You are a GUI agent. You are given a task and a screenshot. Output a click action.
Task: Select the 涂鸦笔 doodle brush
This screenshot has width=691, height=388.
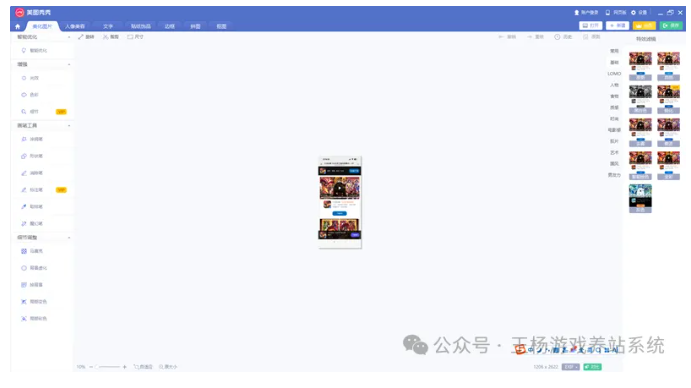tap(32, 139)
